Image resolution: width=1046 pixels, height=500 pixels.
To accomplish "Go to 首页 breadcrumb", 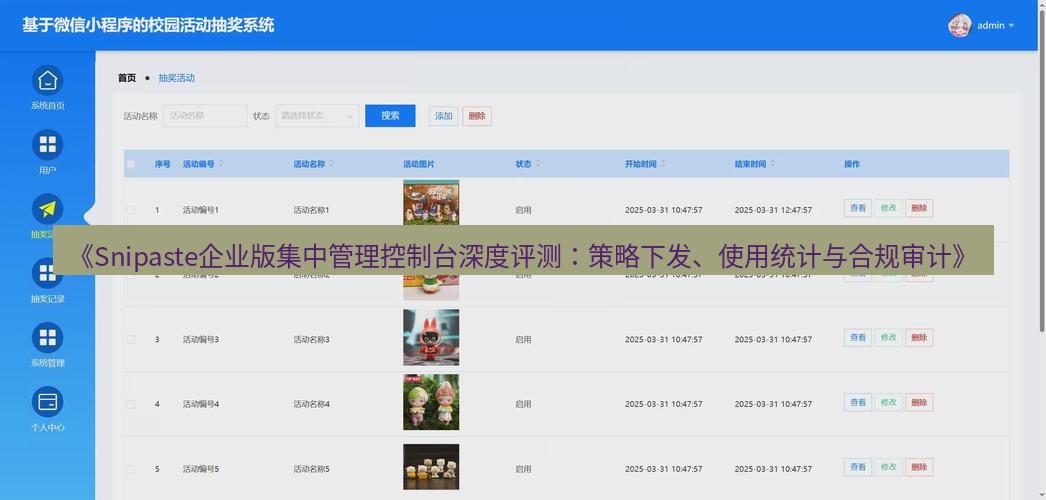I will coord(127,78).
